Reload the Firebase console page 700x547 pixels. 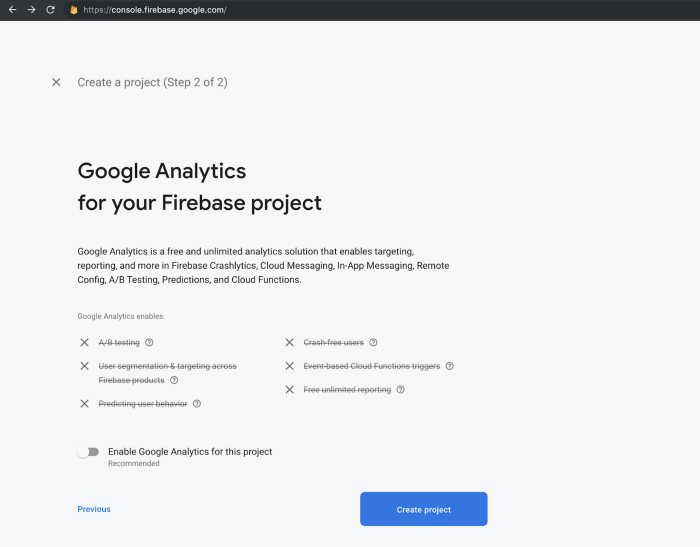pos(50,10)
